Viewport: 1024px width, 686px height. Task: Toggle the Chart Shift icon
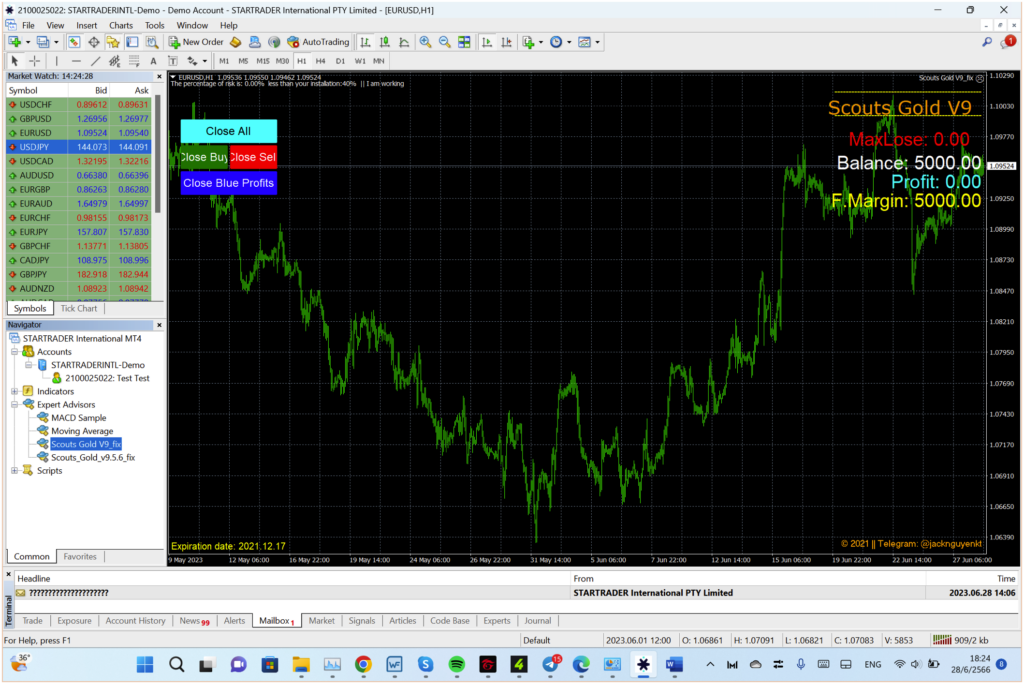(x=506, y=42)
